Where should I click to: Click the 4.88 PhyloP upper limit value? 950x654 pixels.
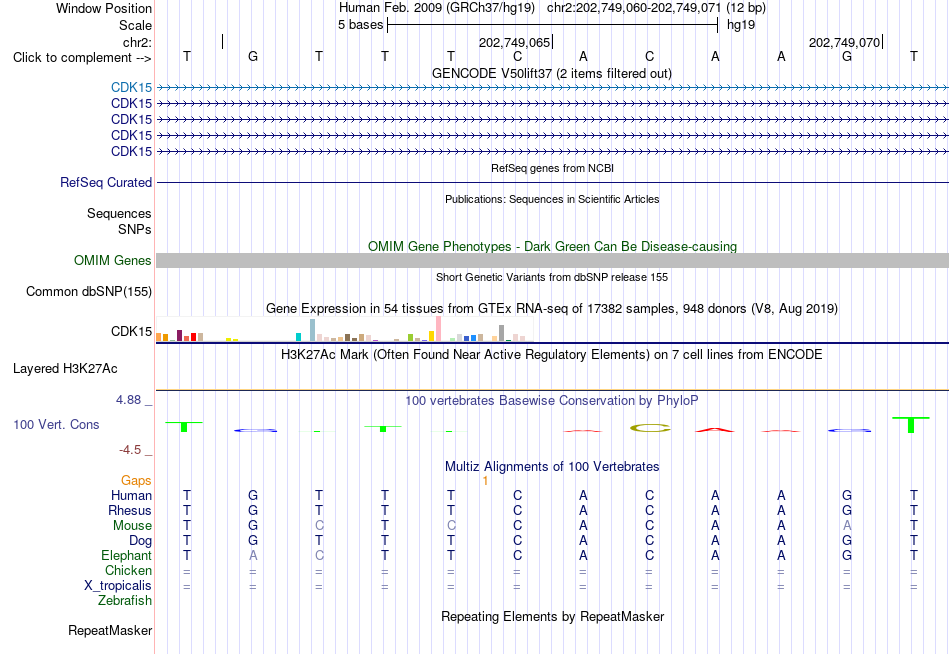click(x=128, y=400)
